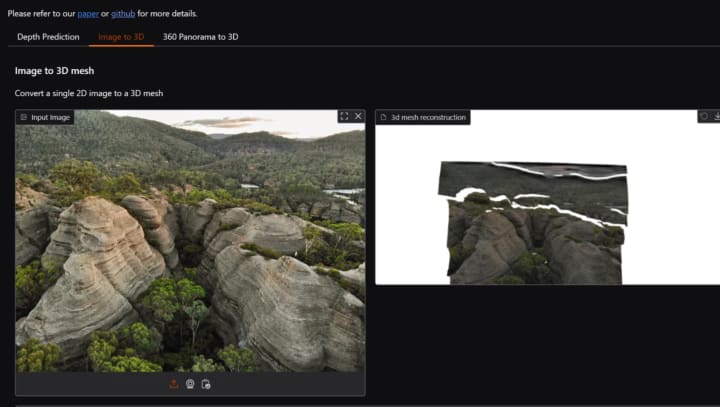Viewport: 720px width, 407px height.
Task: Reset the 3D mesh view with undo icon
Action: [x=703, y=116]
